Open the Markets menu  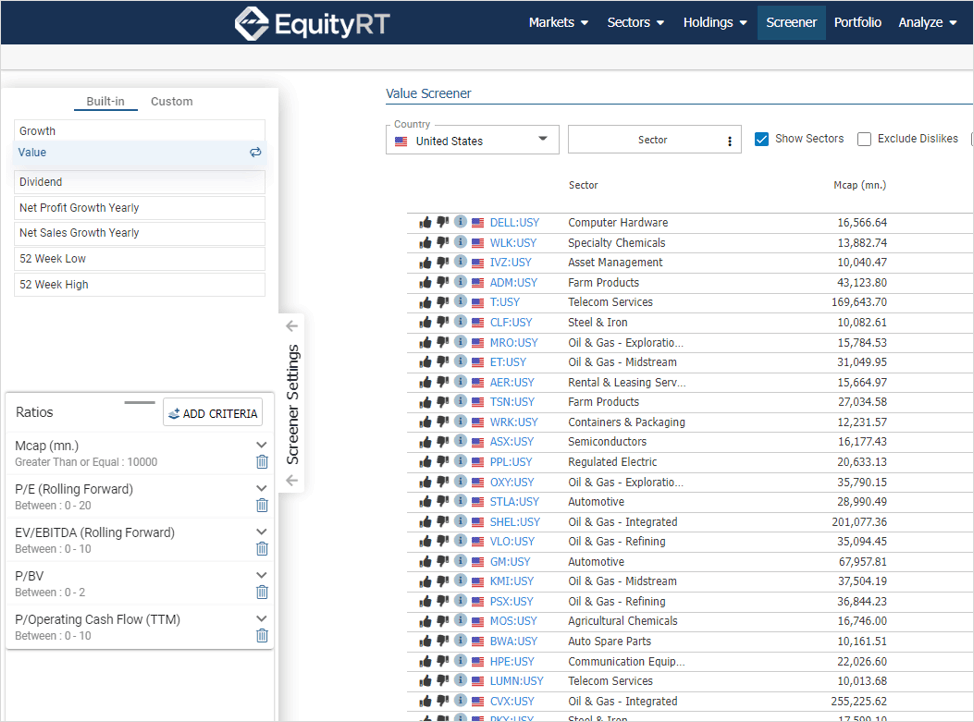click(558, 22)
